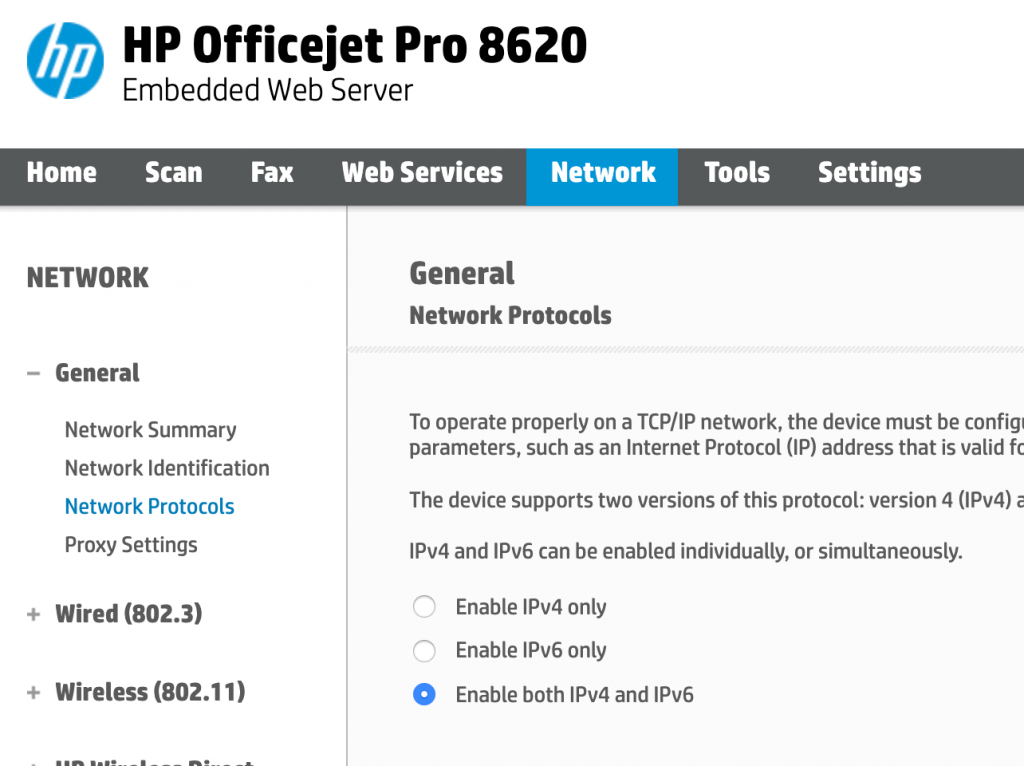Switch to the Settings tab

[869, 172]
